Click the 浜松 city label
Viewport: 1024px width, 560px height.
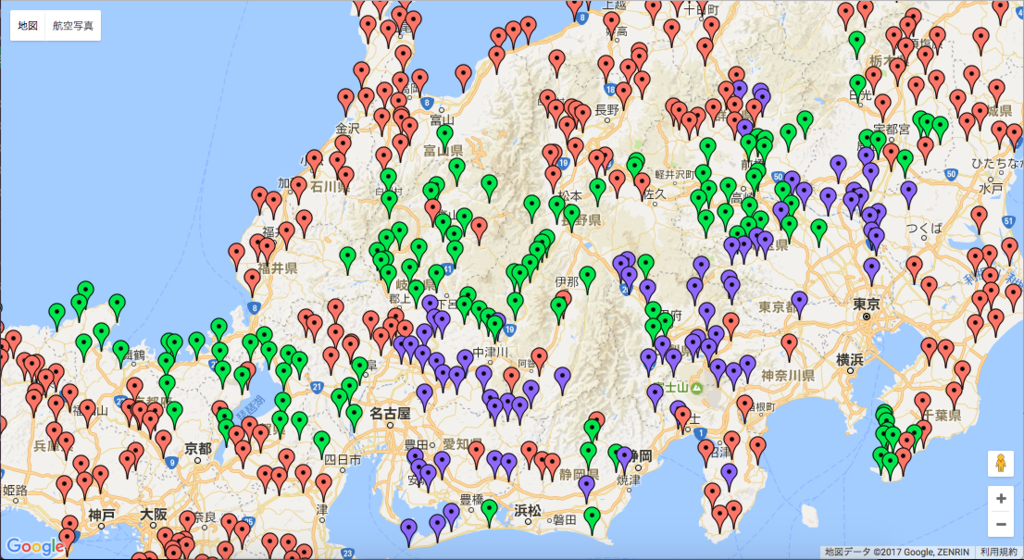[528, 510]
